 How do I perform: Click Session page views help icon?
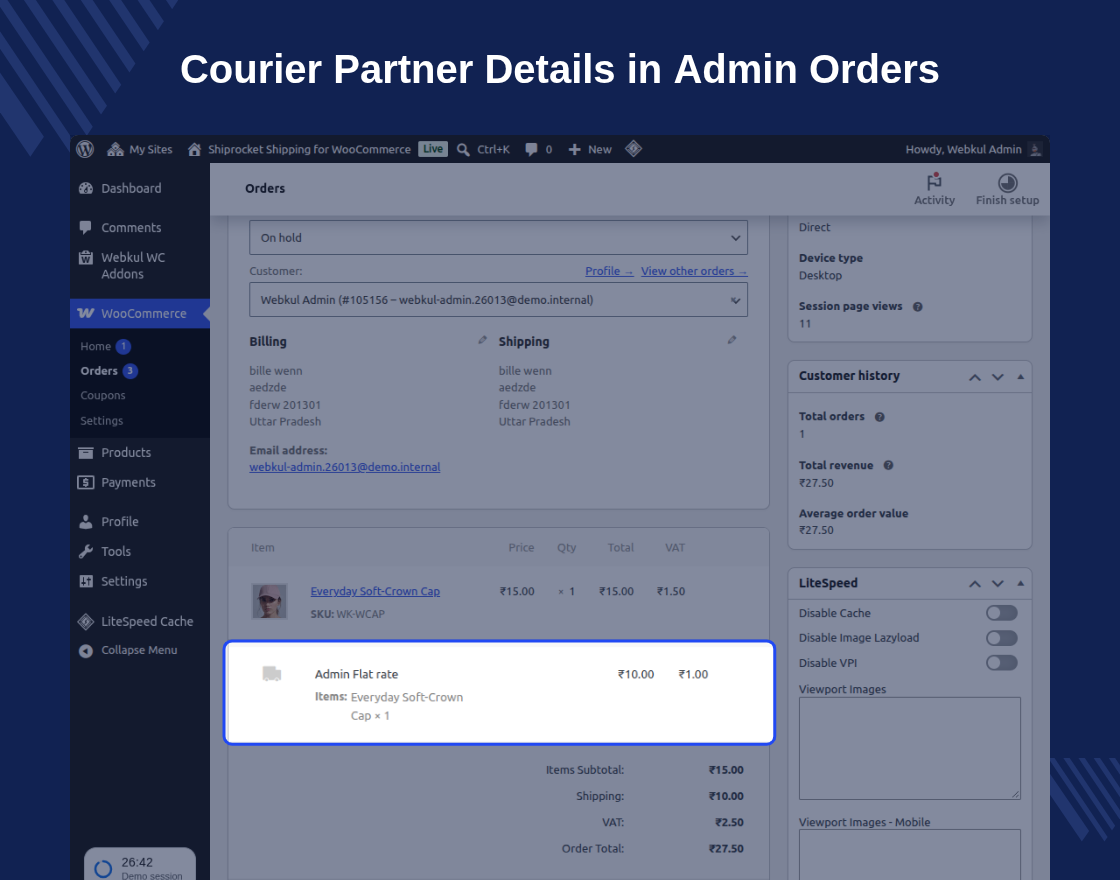918,307
